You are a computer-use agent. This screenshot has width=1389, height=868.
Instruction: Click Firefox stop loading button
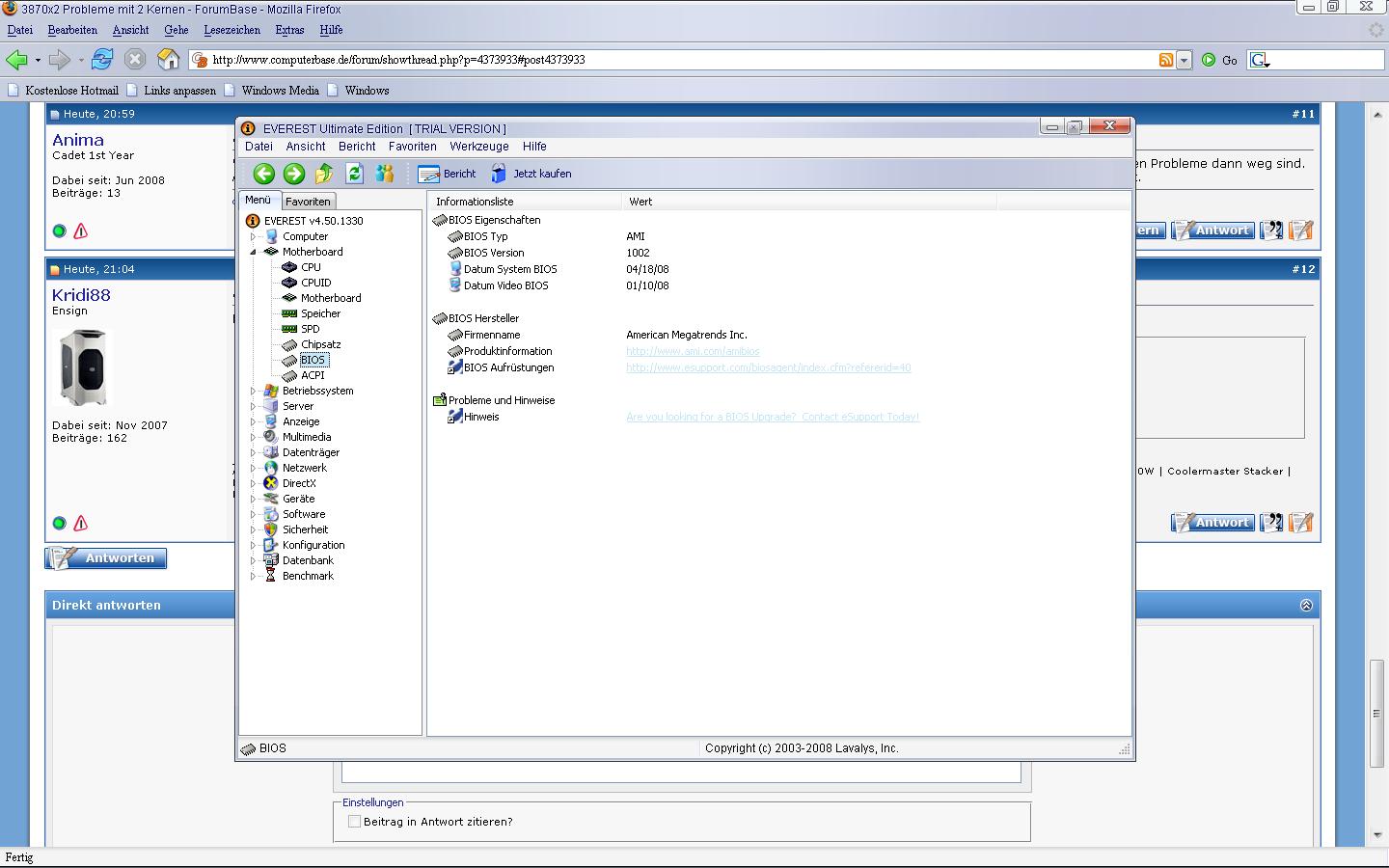point(135,60)
